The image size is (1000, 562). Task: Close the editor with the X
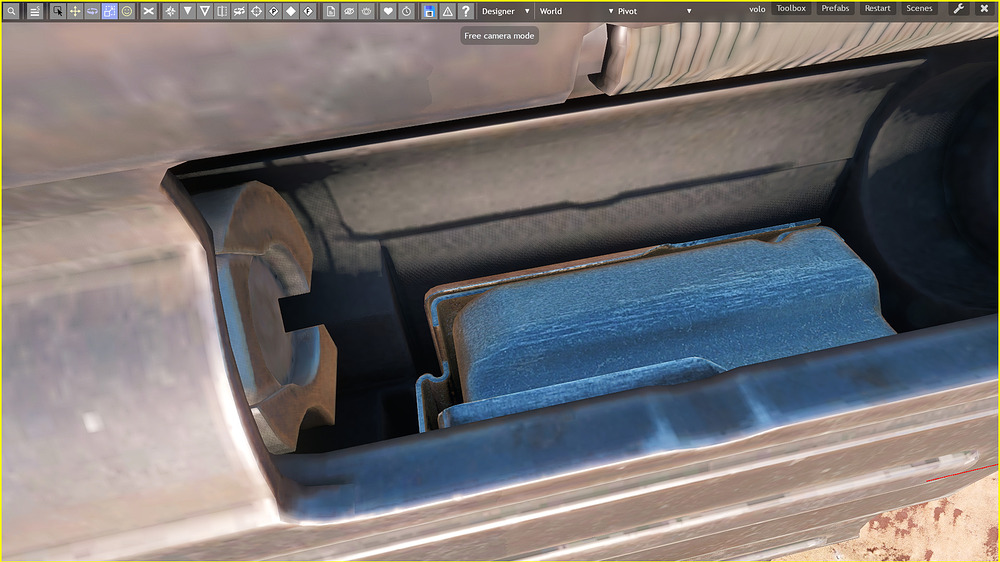(984, 9)
